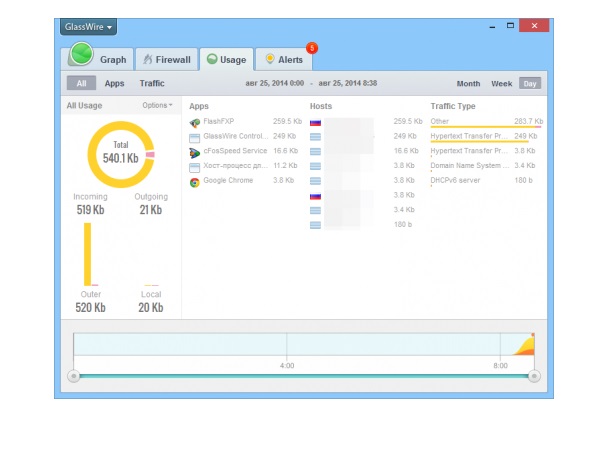Click the 4:00 timeline marker
This screenshot has height=460, width=614.
click(287, 366)
